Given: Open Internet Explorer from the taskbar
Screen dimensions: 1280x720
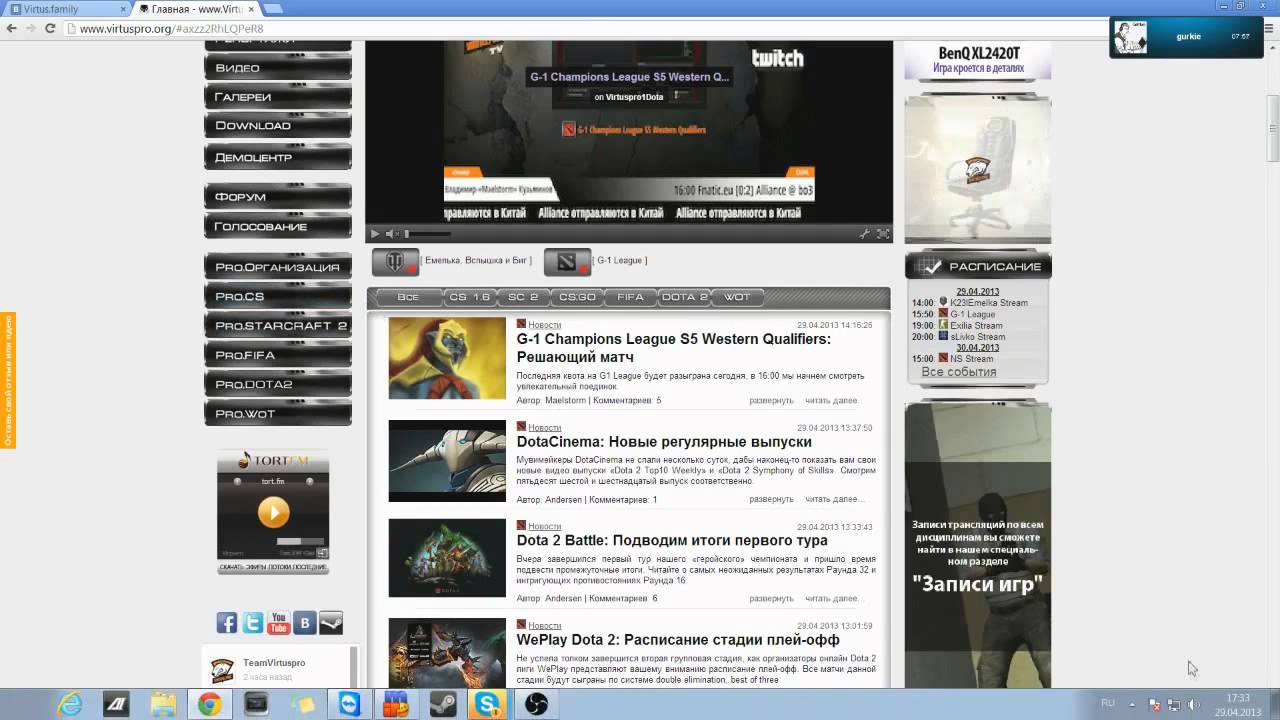Looking at the screenshot, I should click(x=70, y=704).
